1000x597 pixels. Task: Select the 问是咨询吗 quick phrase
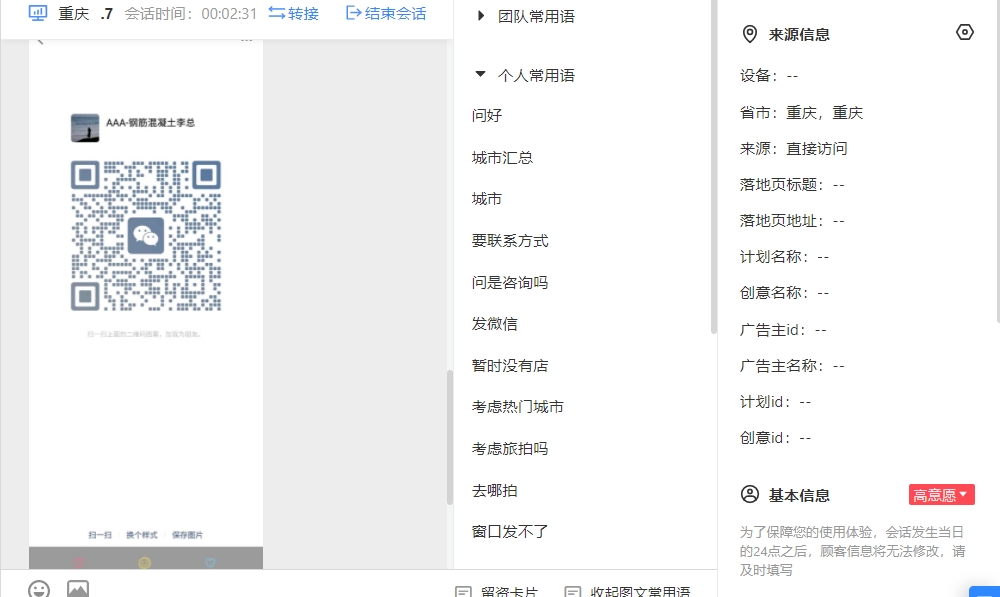[510, 282]
